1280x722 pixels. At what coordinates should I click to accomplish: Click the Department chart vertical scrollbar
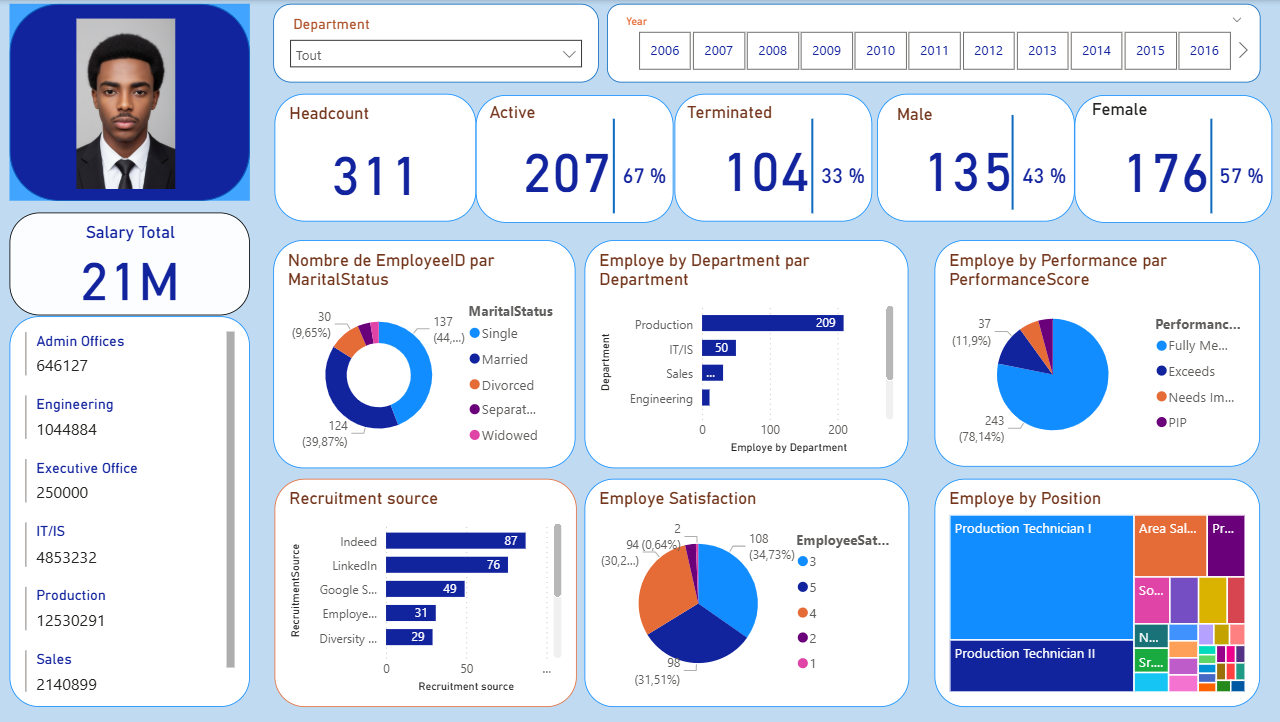[x=889, y=345]
